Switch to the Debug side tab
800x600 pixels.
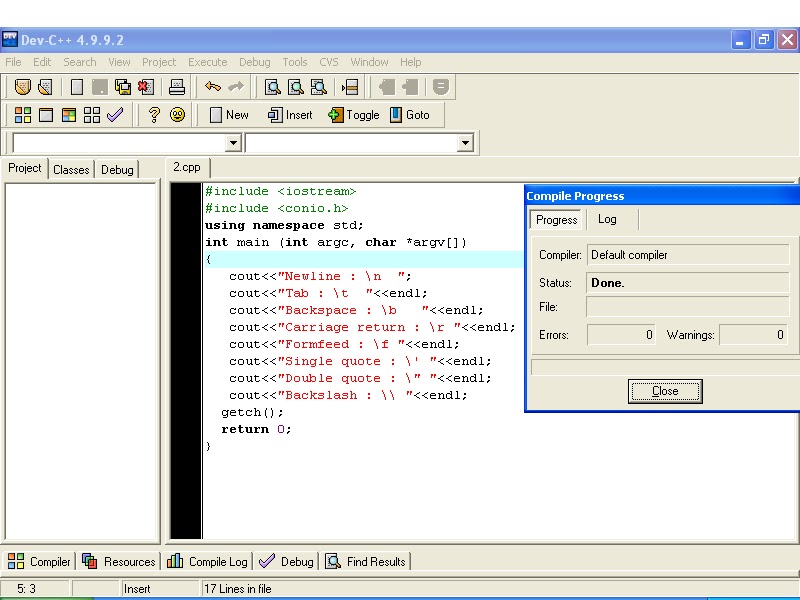coord(117,169)
